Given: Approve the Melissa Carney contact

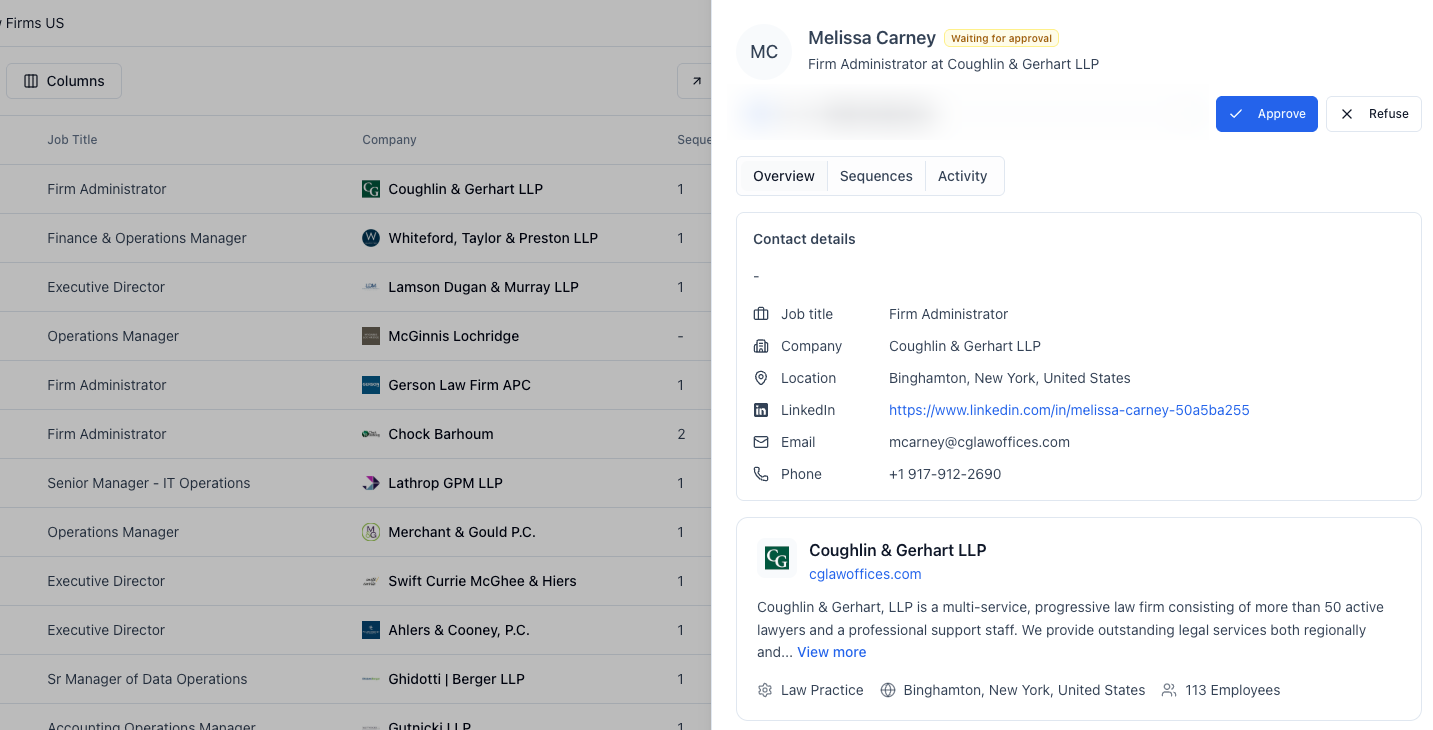Looking at the screenshot, I should click(x=1266, y=114).
